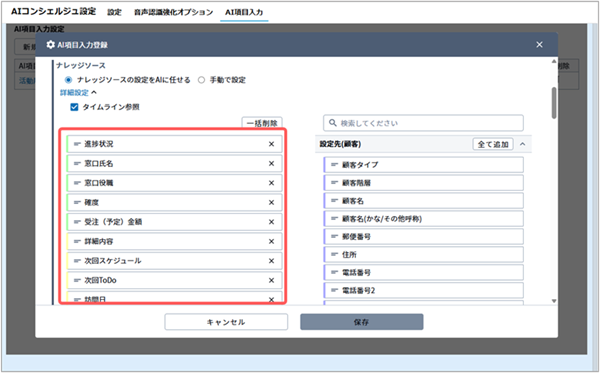Click キャンセル button
This screenshot has width=600, height=373.
pos(226,322)
